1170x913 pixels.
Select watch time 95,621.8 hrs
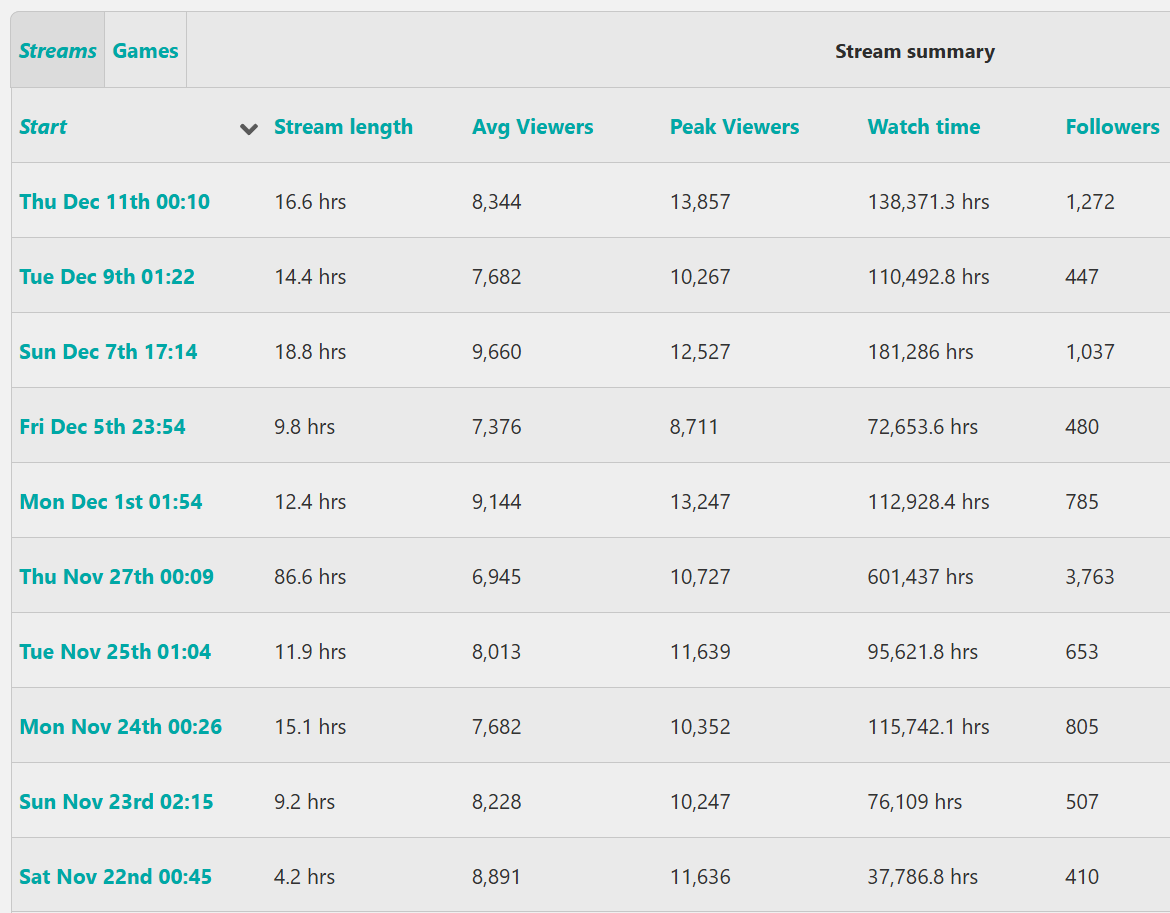point(922,652)
